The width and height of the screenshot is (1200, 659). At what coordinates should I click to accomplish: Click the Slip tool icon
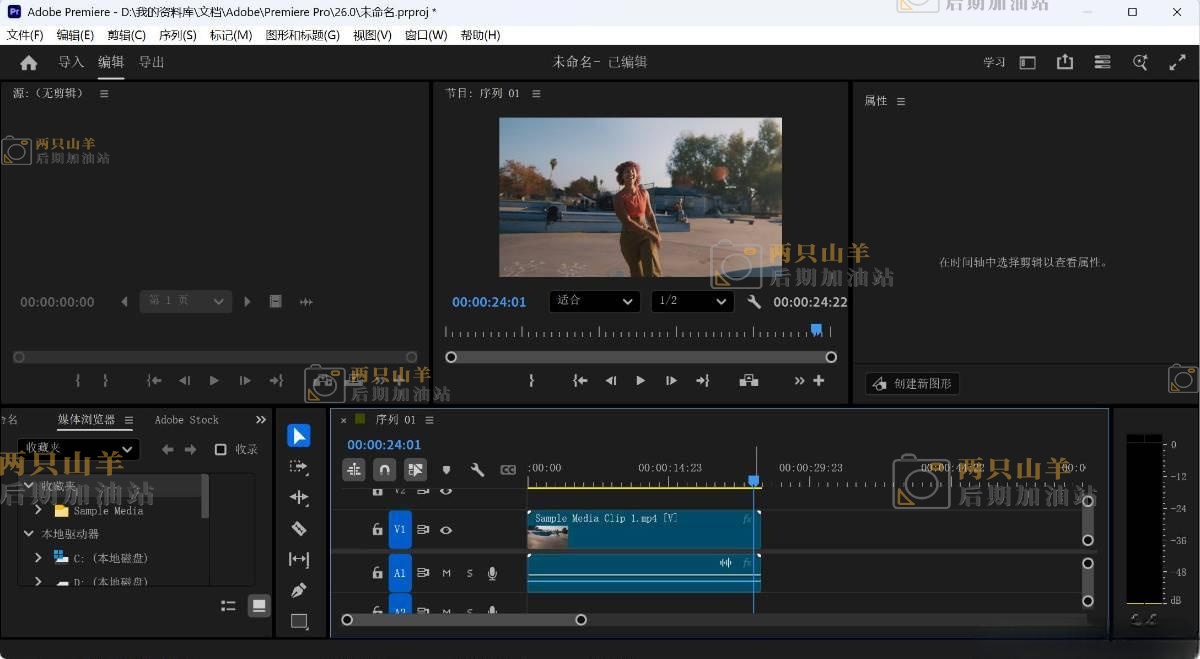pyautogui.click(x=298, y=559)
